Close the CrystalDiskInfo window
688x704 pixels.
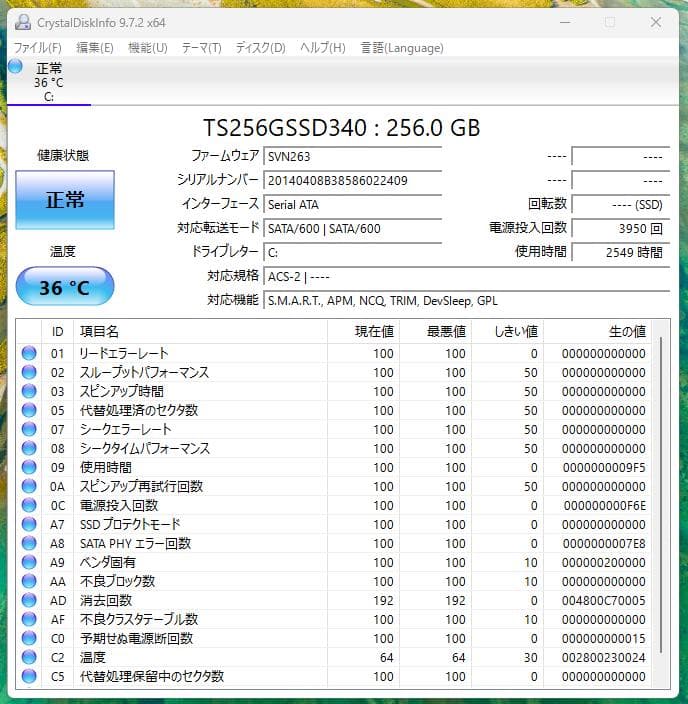click(x=656, y=22)
